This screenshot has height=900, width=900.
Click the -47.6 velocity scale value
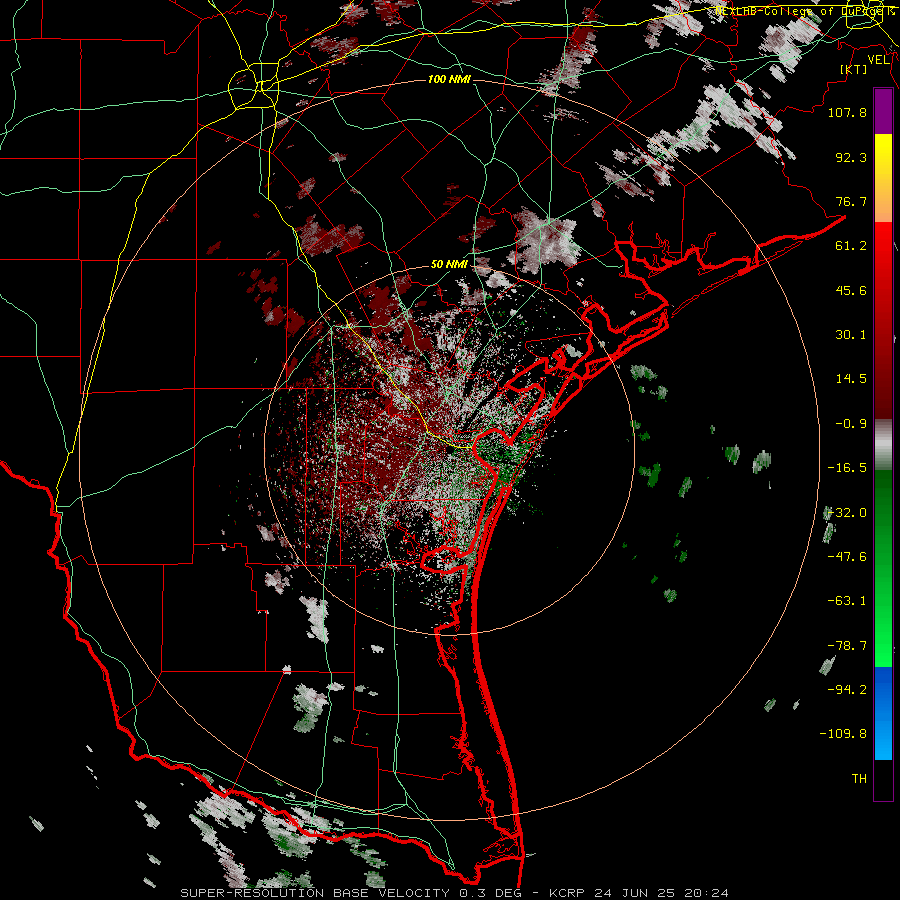tap(847, 557)
